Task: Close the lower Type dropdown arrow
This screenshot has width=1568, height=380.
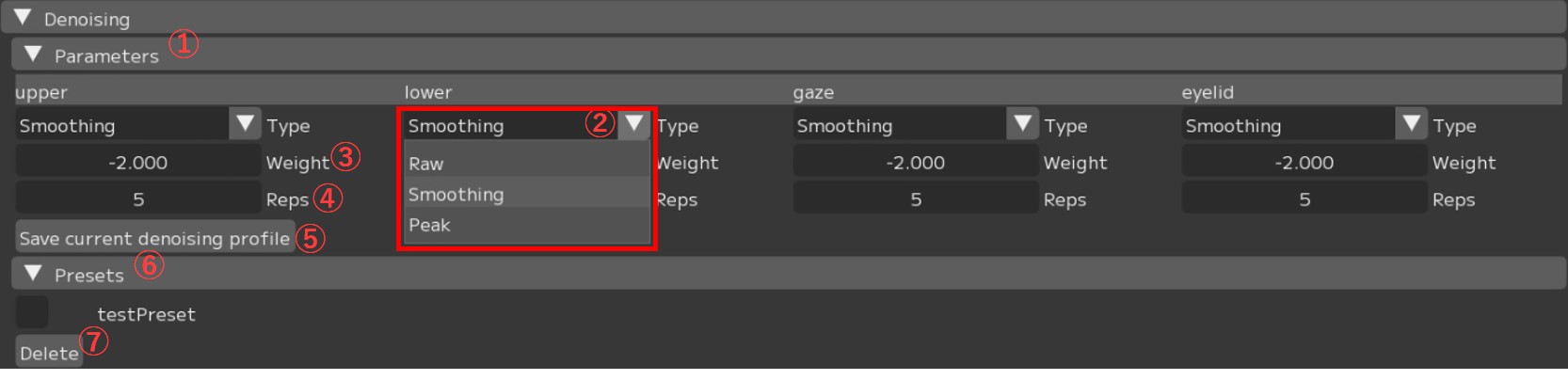Action: click(634, 124)
